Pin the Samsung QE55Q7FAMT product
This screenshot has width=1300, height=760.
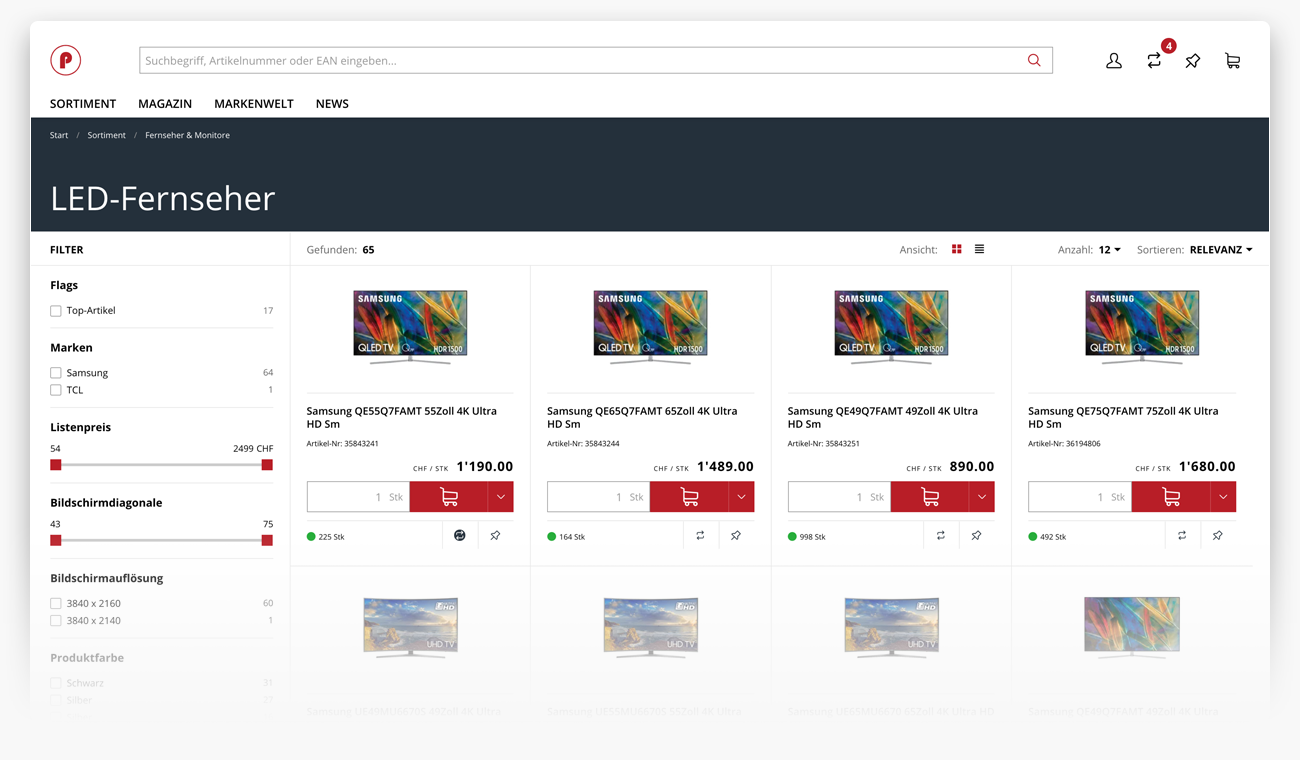pos(494,535)
